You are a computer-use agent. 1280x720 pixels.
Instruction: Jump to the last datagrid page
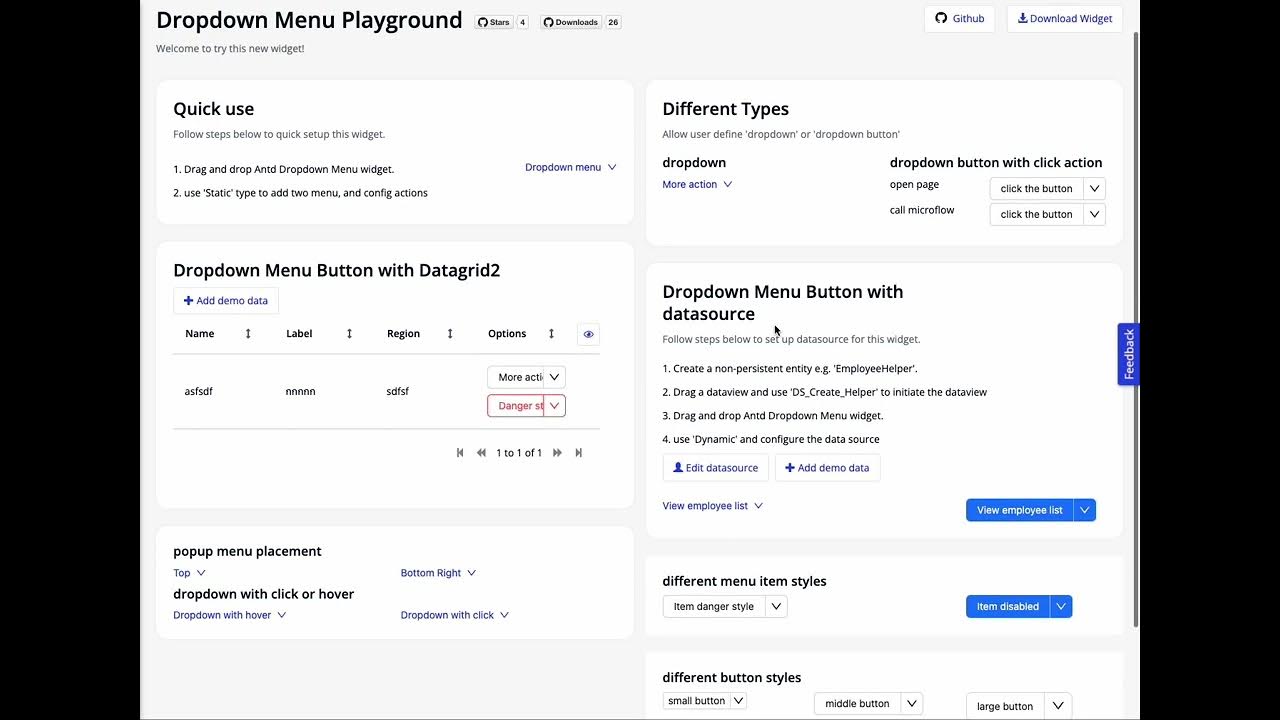click(578, 453)
